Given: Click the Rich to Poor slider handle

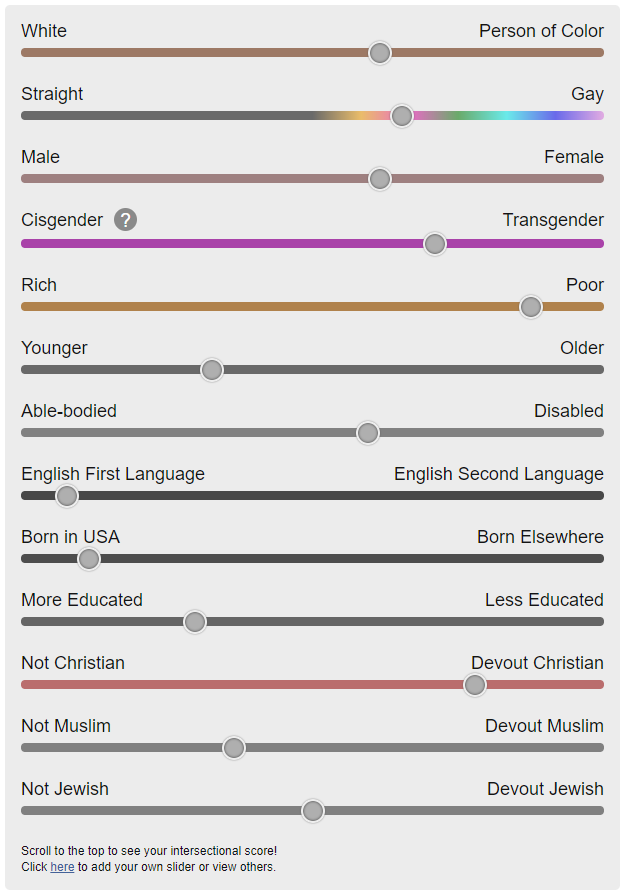Looking at the screenshot, I should (x=531, y=307).
